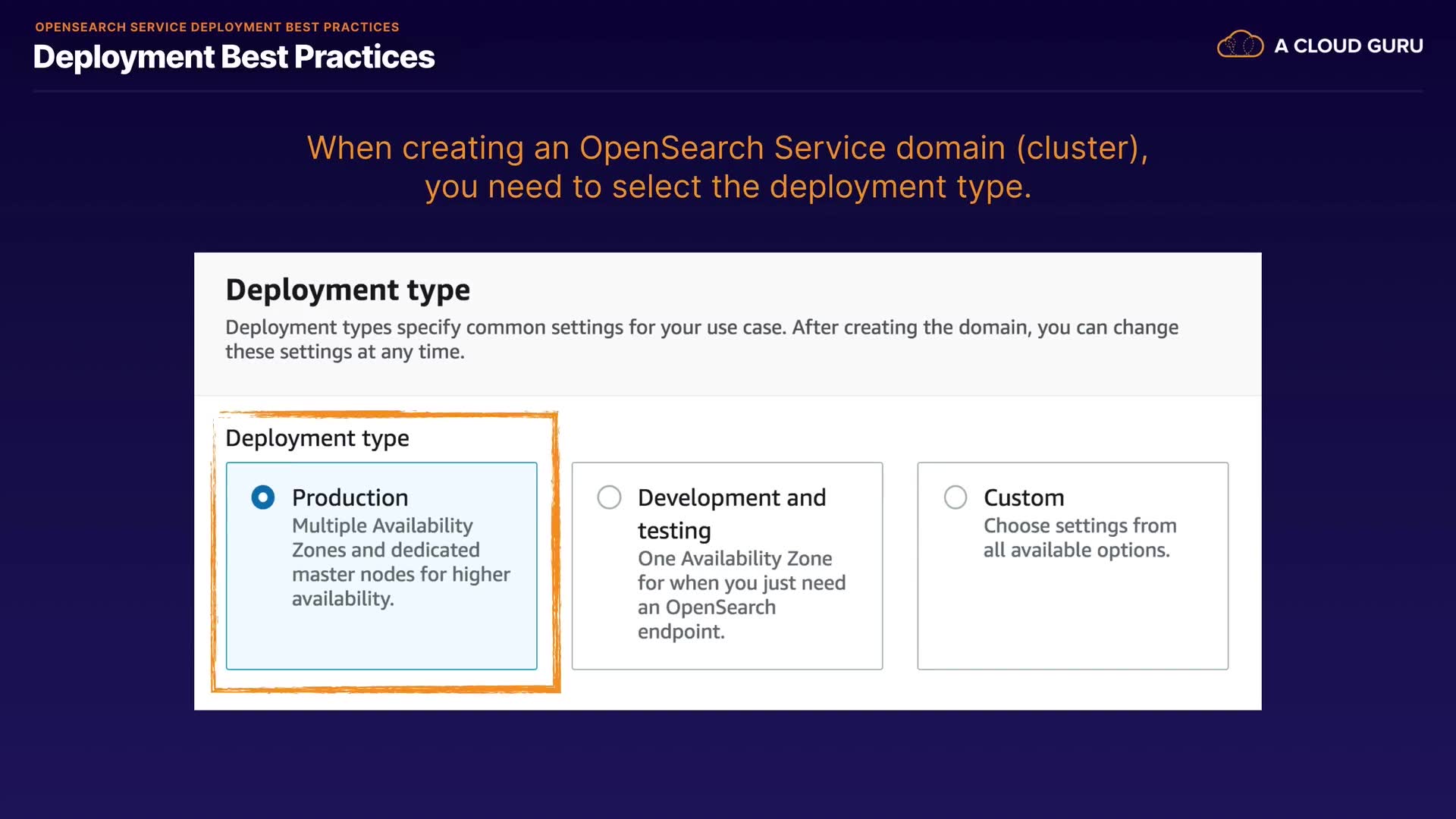
Task: Click the A Cloud Guru cloud logo icon
Action: pos(1240,45)
